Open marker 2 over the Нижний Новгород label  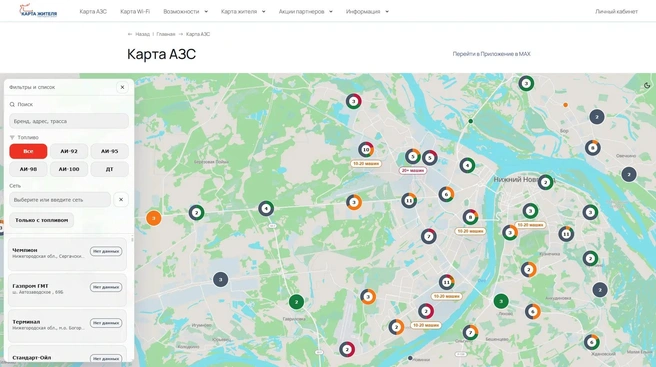(x=545, y=182)
